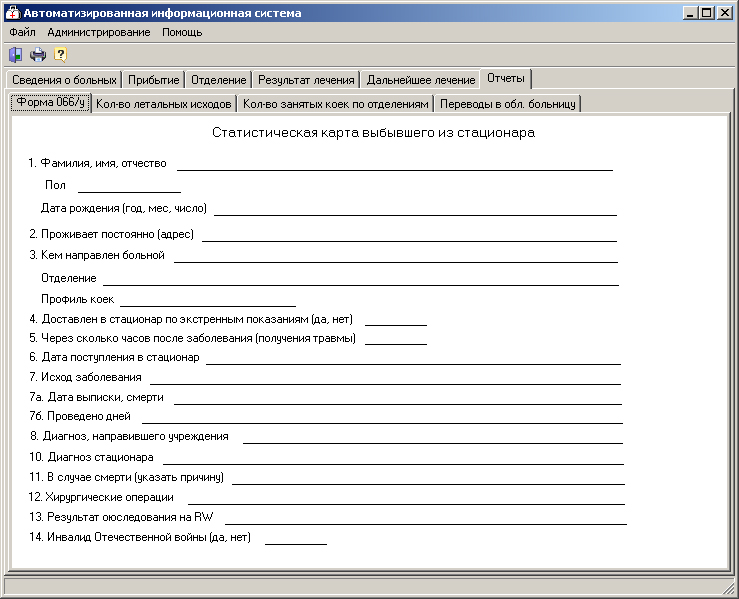The image size is (739, 599).
Task: Open the Файл menu
Action: click(x=22, y=32)
